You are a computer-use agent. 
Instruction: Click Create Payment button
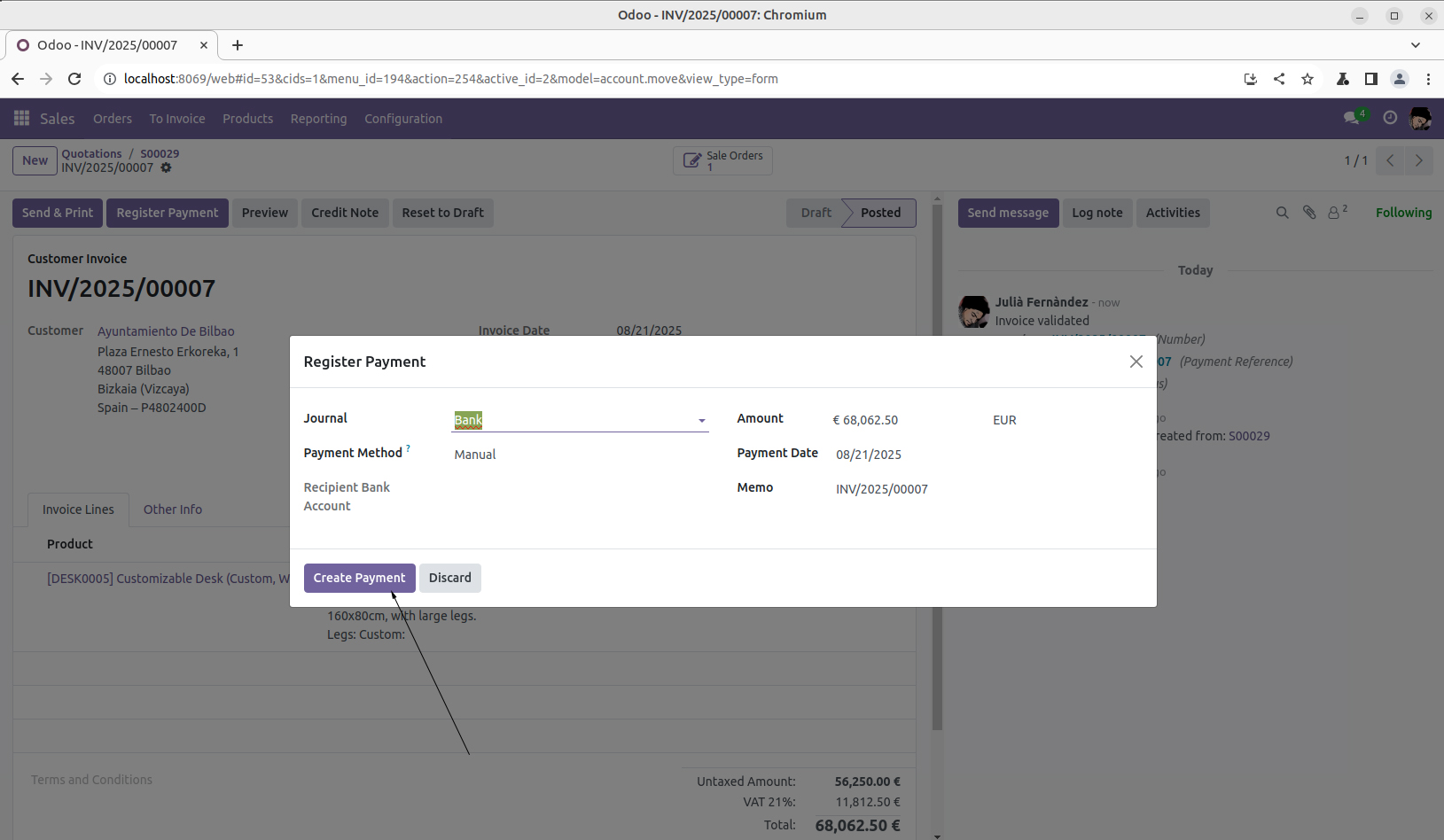[x=359, y=578]
